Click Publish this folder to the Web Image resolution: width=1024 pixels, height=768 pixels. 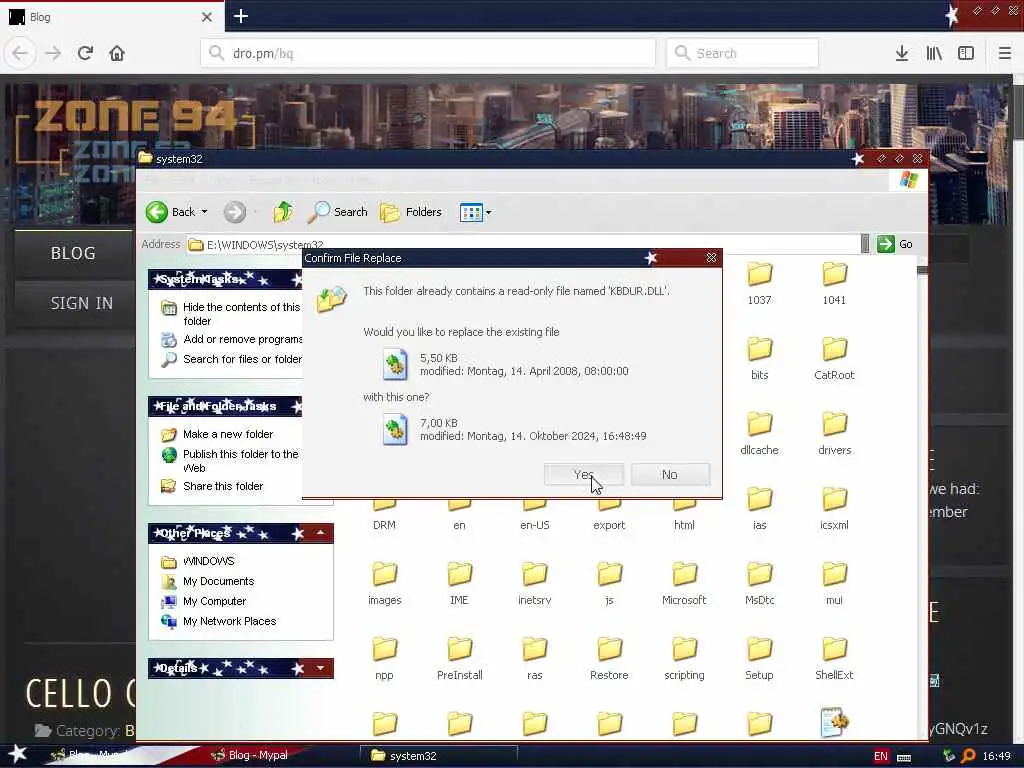pyautogui.click(x=230, y=461)
